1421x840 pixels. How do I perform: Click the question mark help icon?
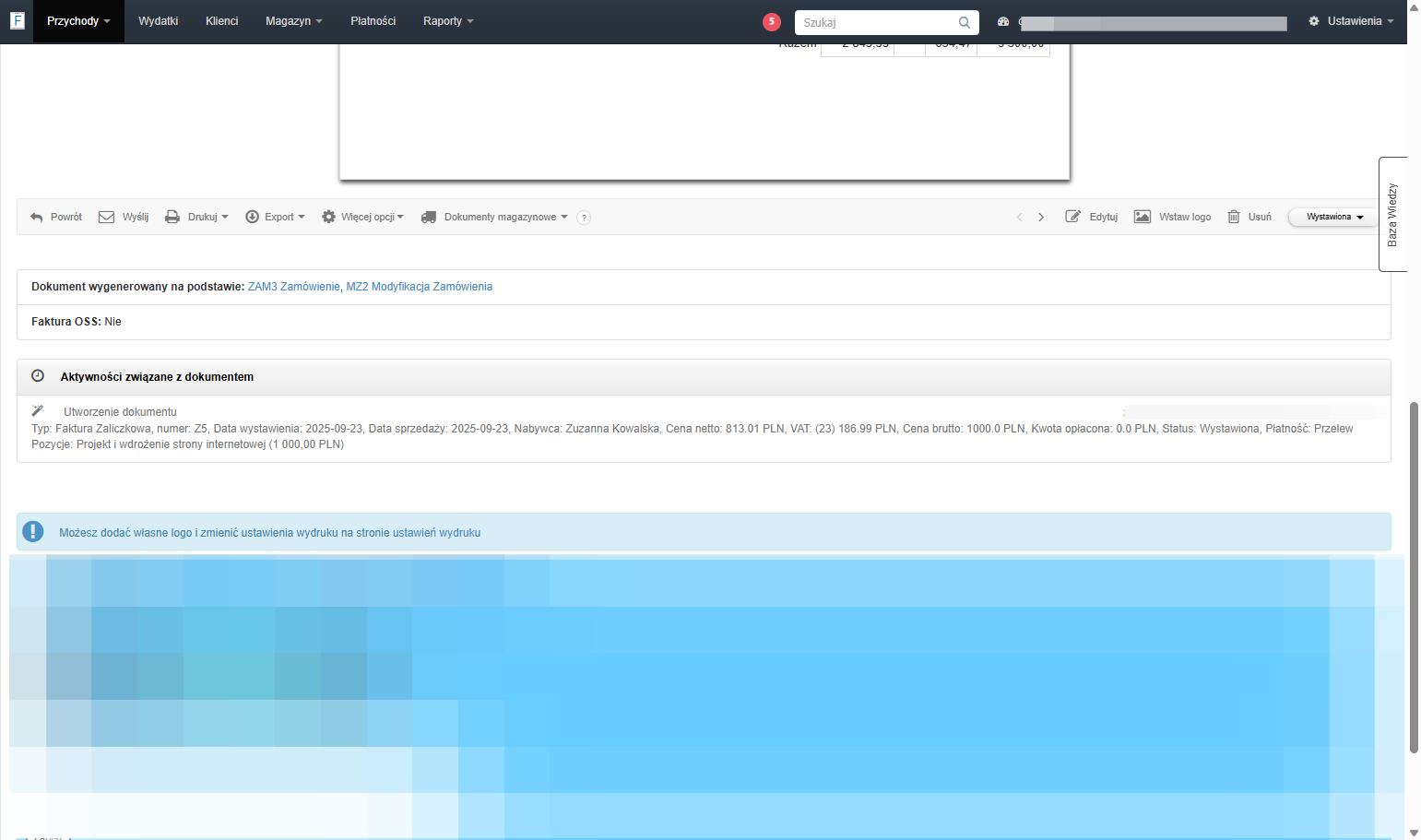(584, 218)
